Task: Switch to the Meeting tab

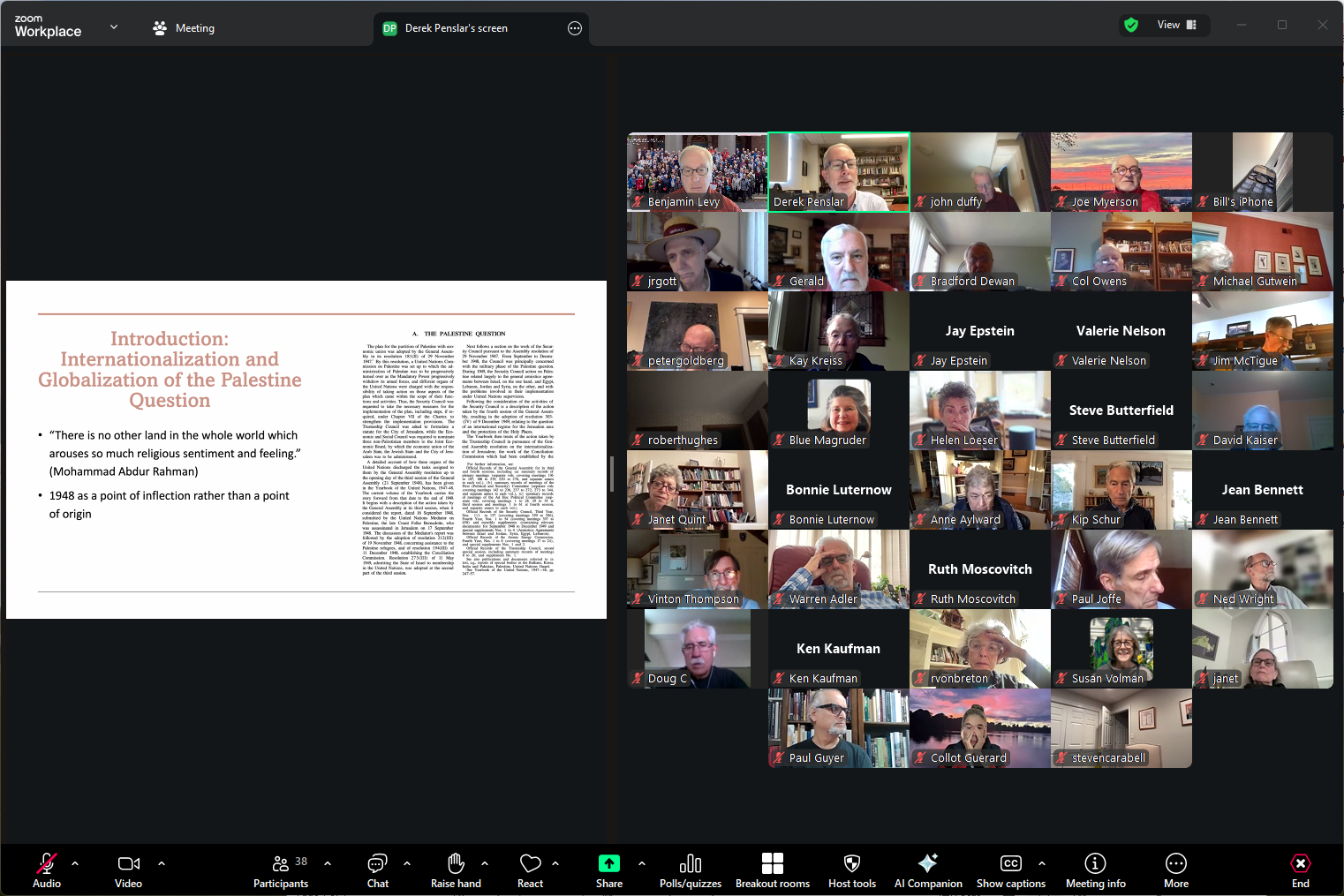Action: pos(184,28)
